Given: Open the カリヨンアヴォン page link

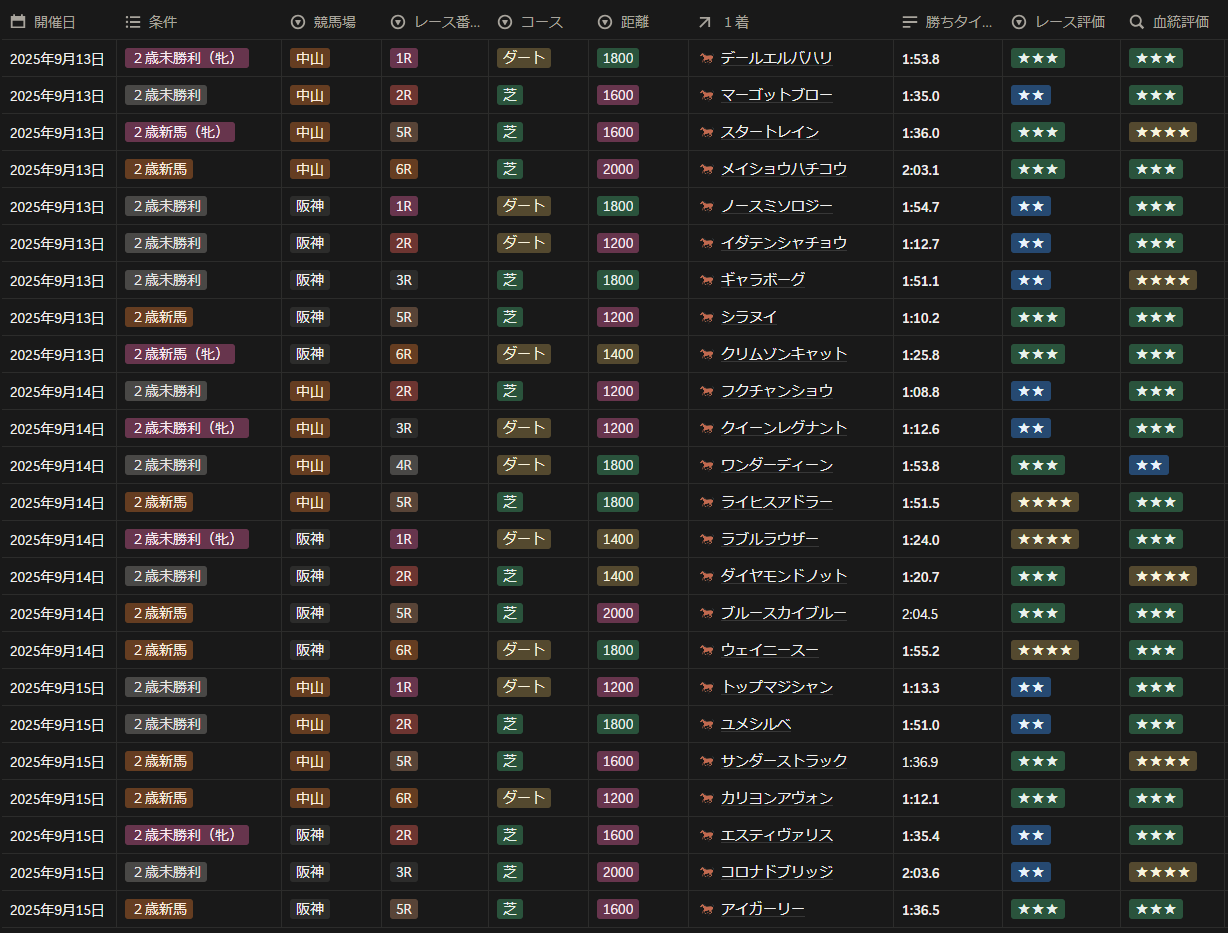Looking at the screenshot, I should click(x=776, y=798).
